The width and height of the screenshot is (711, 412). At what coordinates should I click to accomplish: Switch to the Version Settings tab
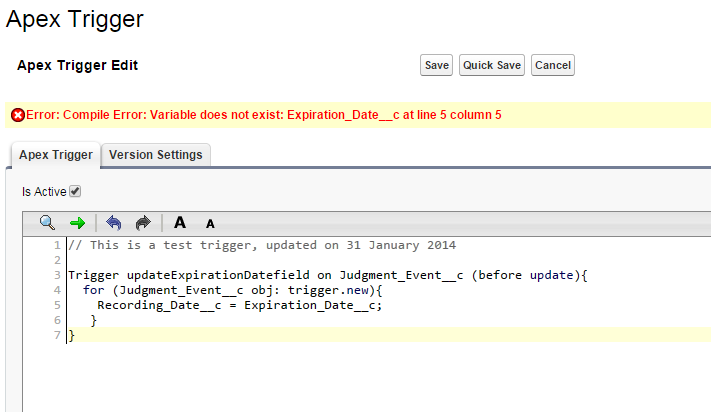[x=156, y=155]
